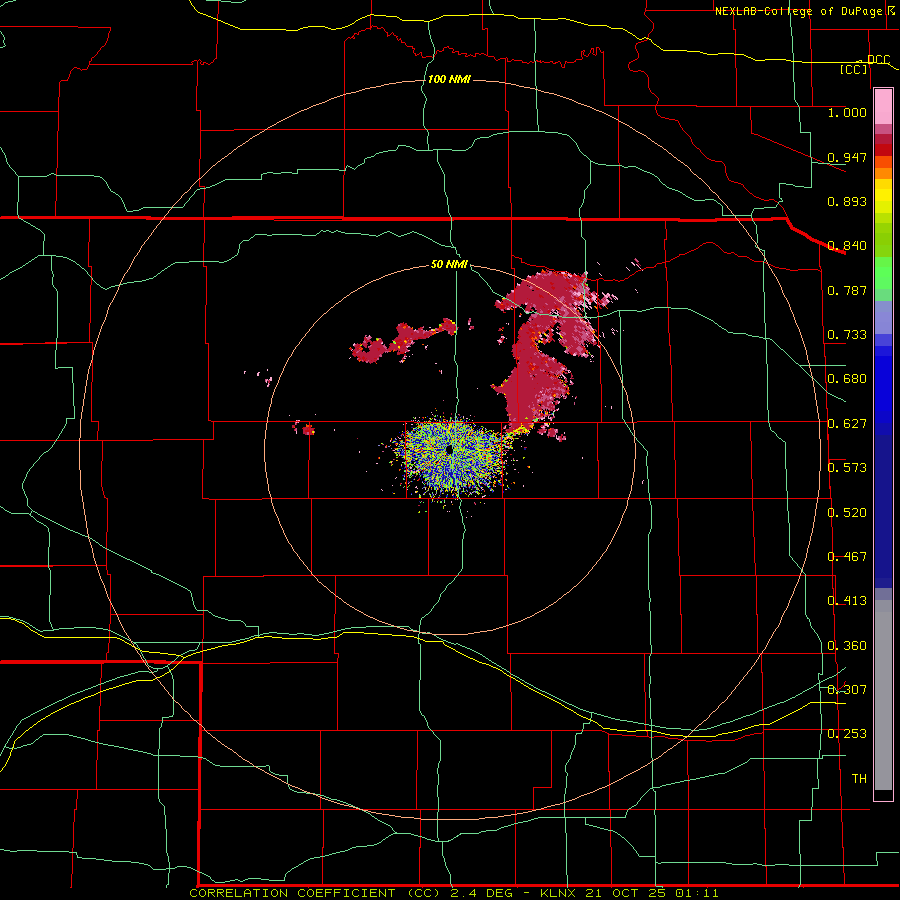
Task: Click the [CC] legend heading
Action: tap(854, 70)
